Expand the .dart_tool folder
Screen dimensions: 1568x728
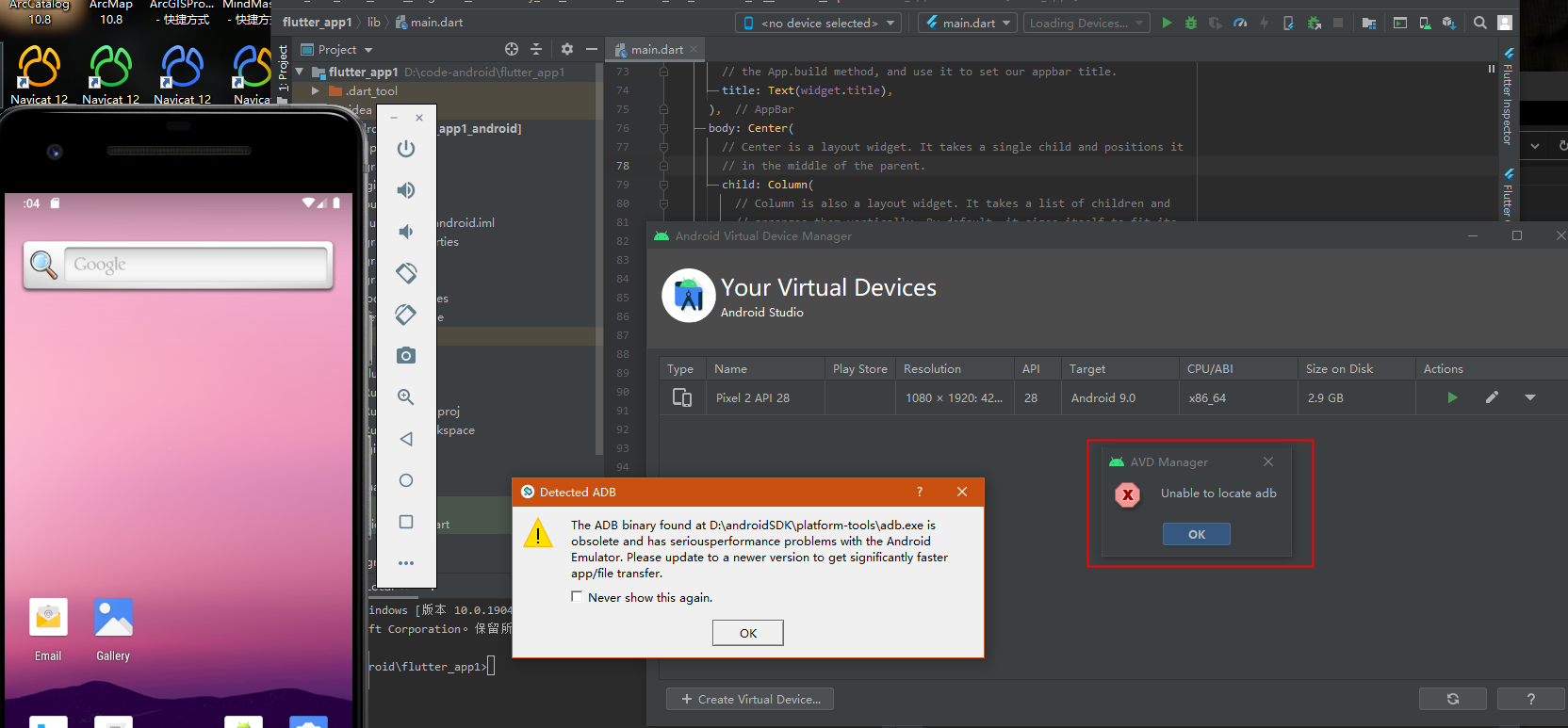point(316,91)
